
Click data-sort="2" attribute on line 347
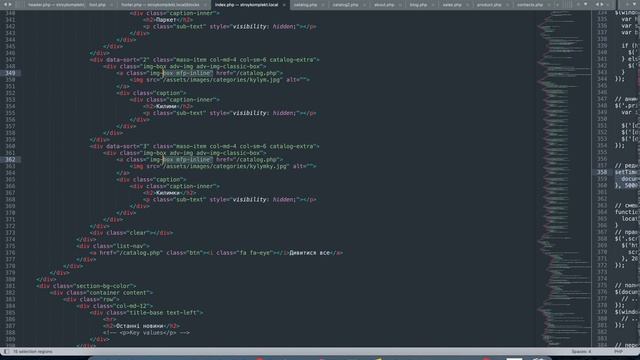tap(127, 60)
